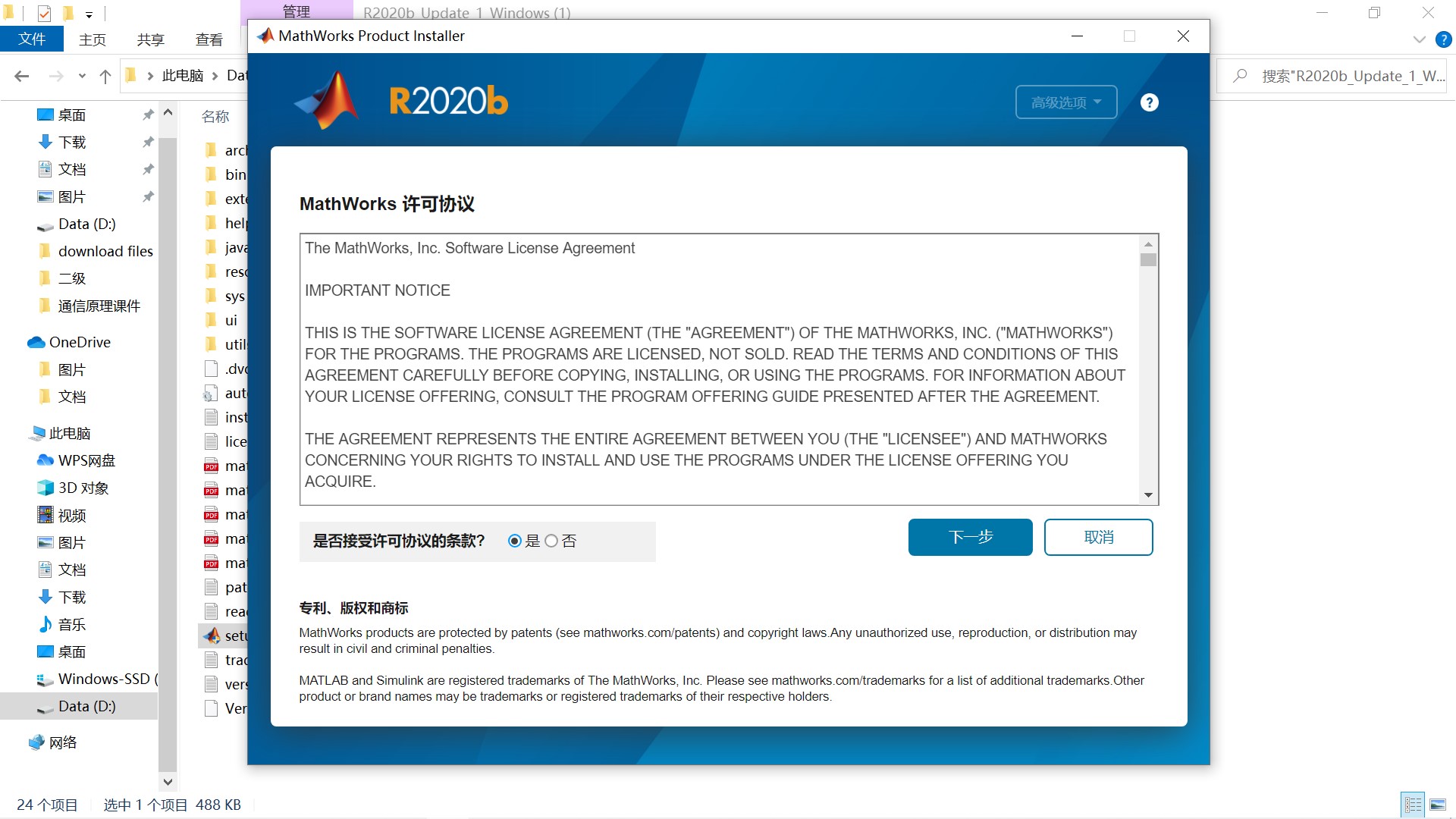1456x819 pixels.
Task: Click the 网络 icon in the sidebar
Action: coord(36,742)
